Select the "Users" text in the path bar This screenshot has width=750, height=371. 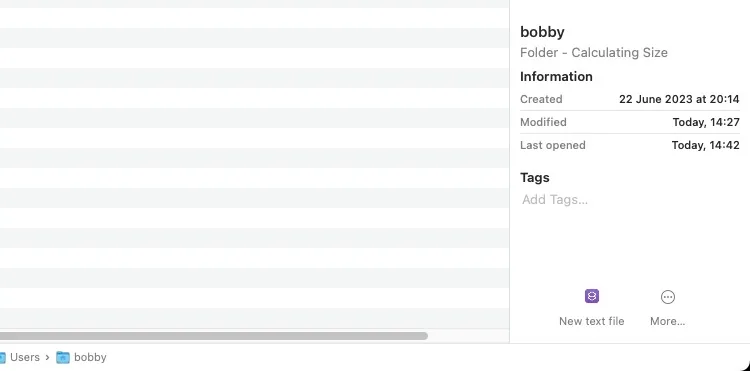point(25,357)
